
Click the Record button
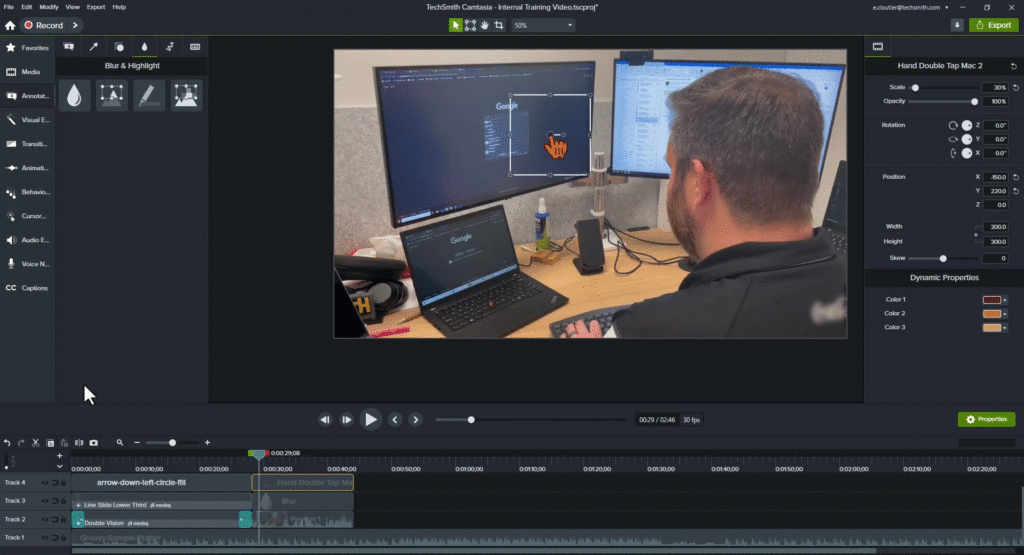(x=43, y=25)
